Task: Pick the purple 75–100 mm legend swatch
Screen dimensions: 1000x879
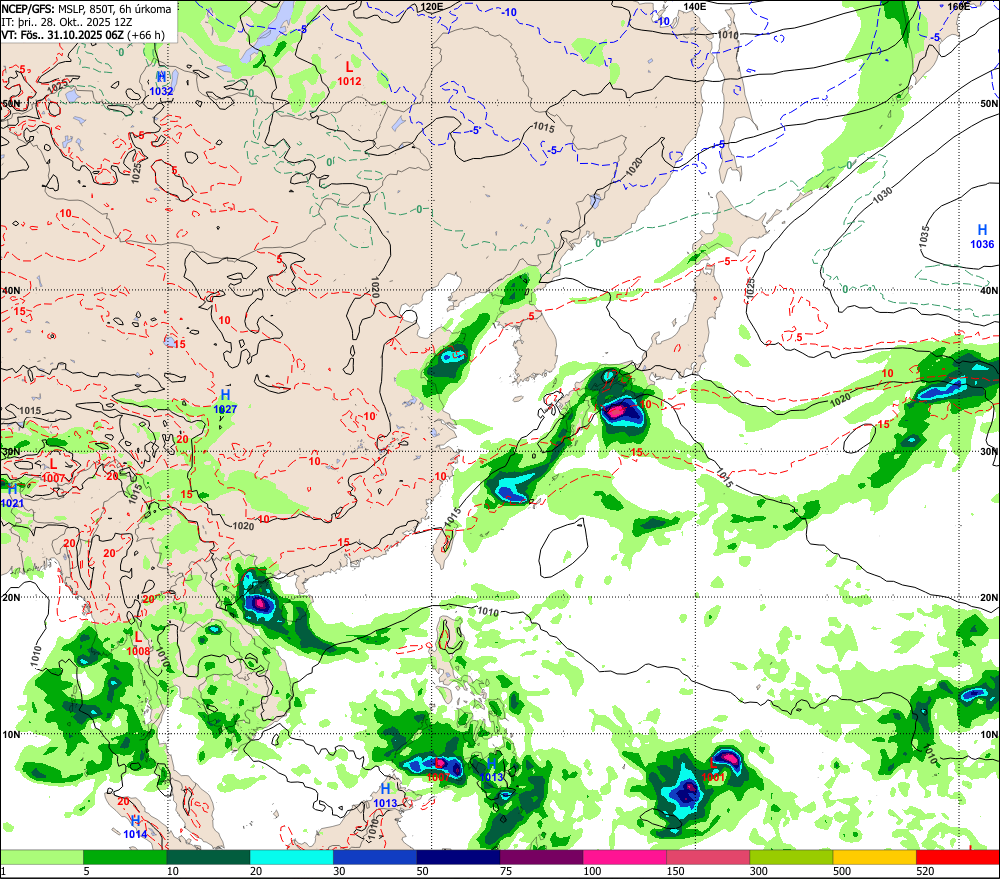Action: click(541, 857)
